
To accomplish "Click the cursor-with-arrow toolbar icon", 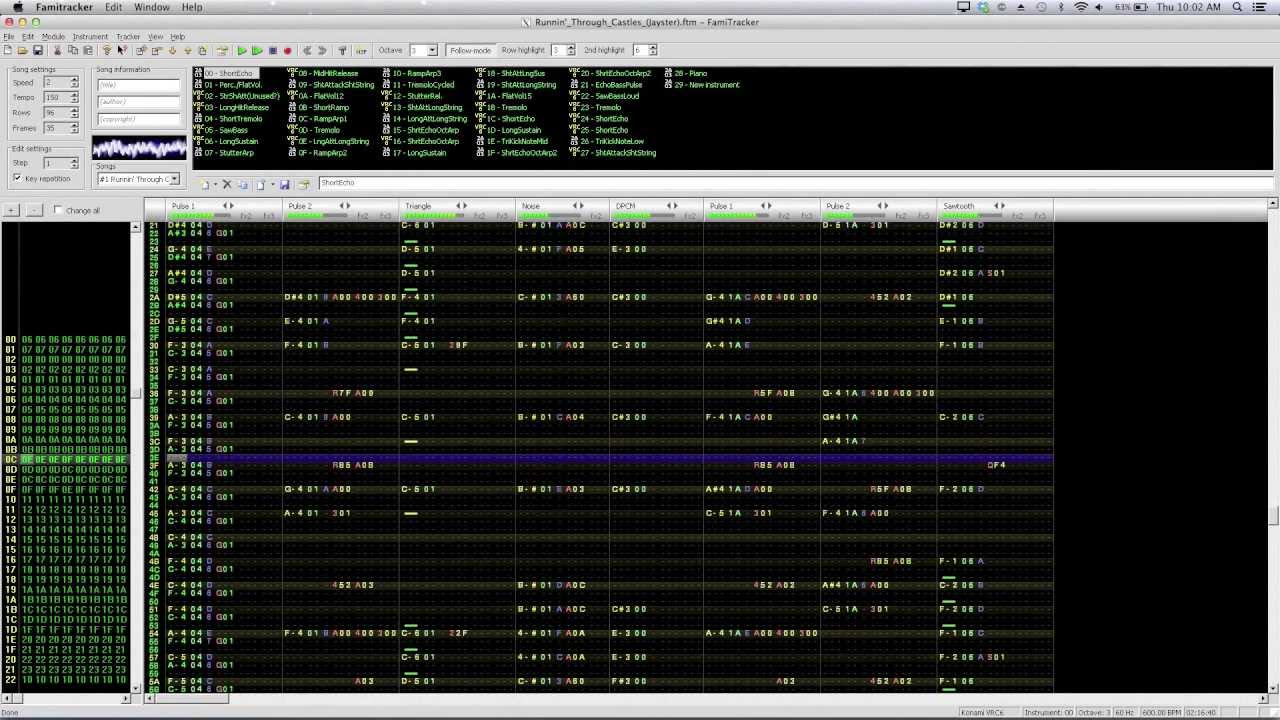I will [x=122, y=50].
